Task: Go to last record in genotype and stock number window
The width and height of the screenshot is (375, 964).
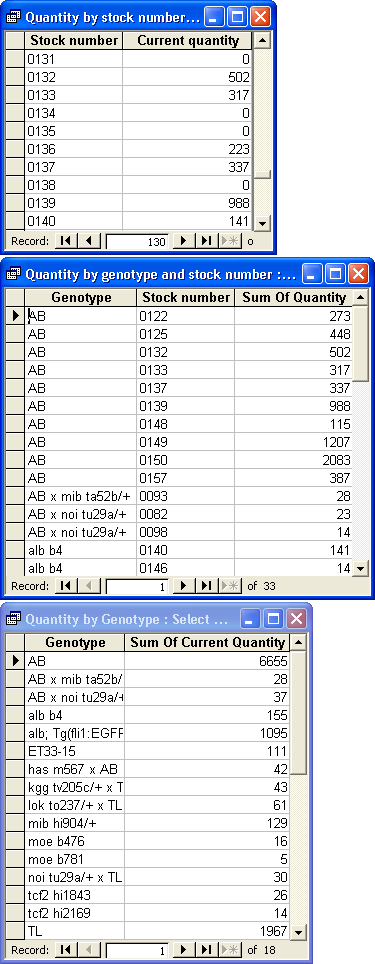Action: tap(206, 585)
